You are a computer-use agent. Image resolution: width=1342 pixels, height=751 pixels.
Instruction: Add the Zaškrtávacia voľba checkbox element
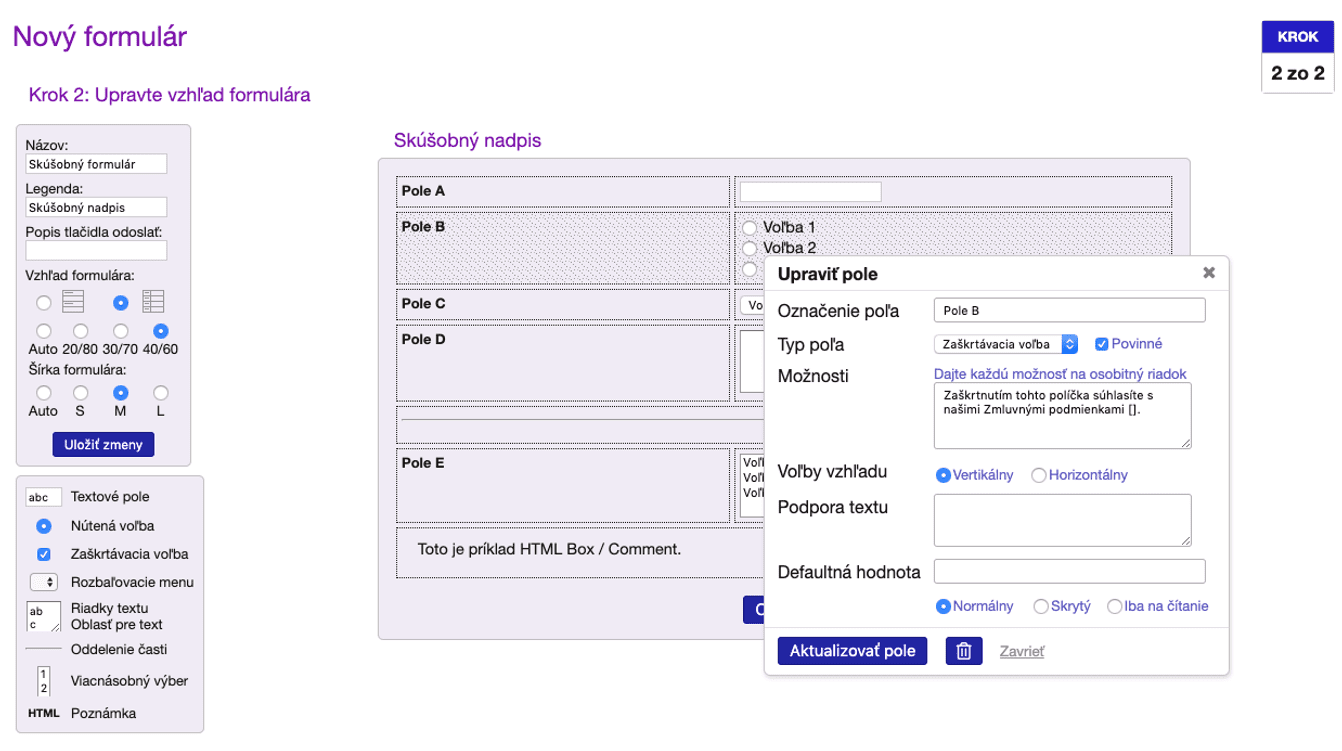(x=44, y=554)
